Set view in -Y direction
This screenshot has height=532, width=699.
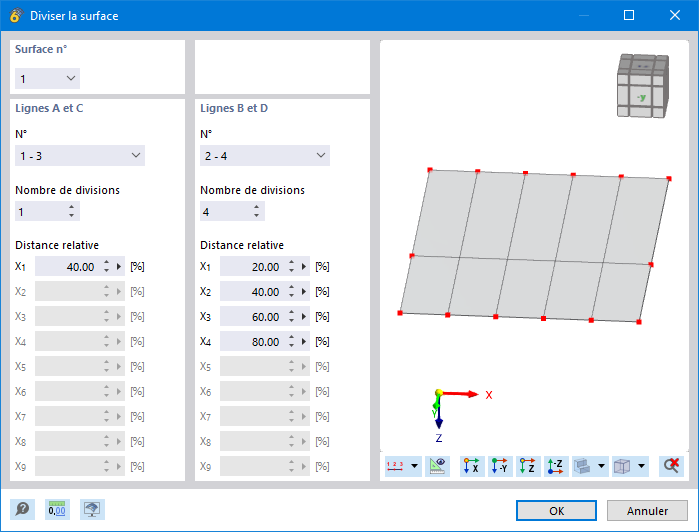tap(500, 466)
